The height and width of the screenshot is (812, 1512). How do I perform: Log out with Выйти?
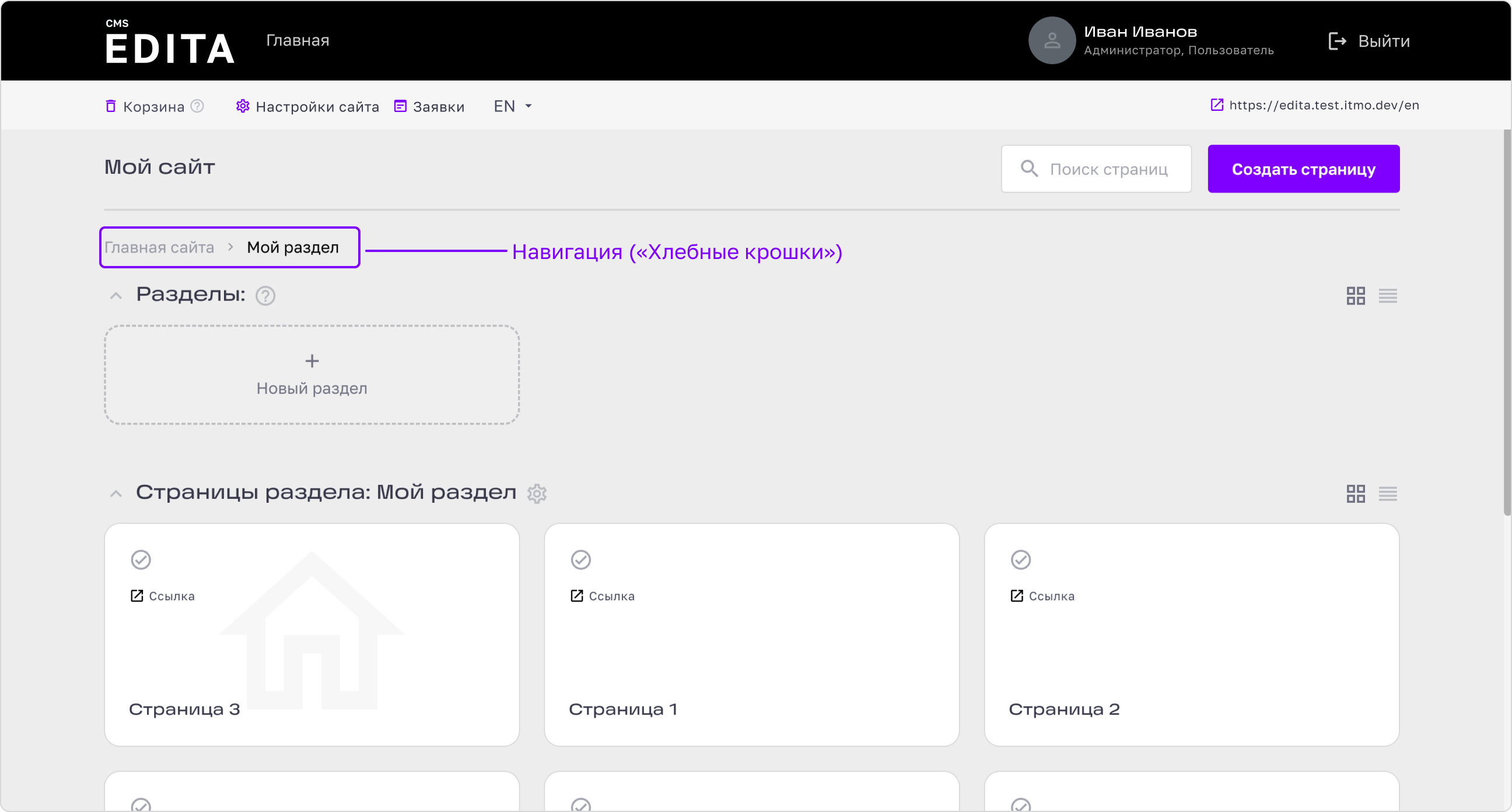tap(1384, 41)
